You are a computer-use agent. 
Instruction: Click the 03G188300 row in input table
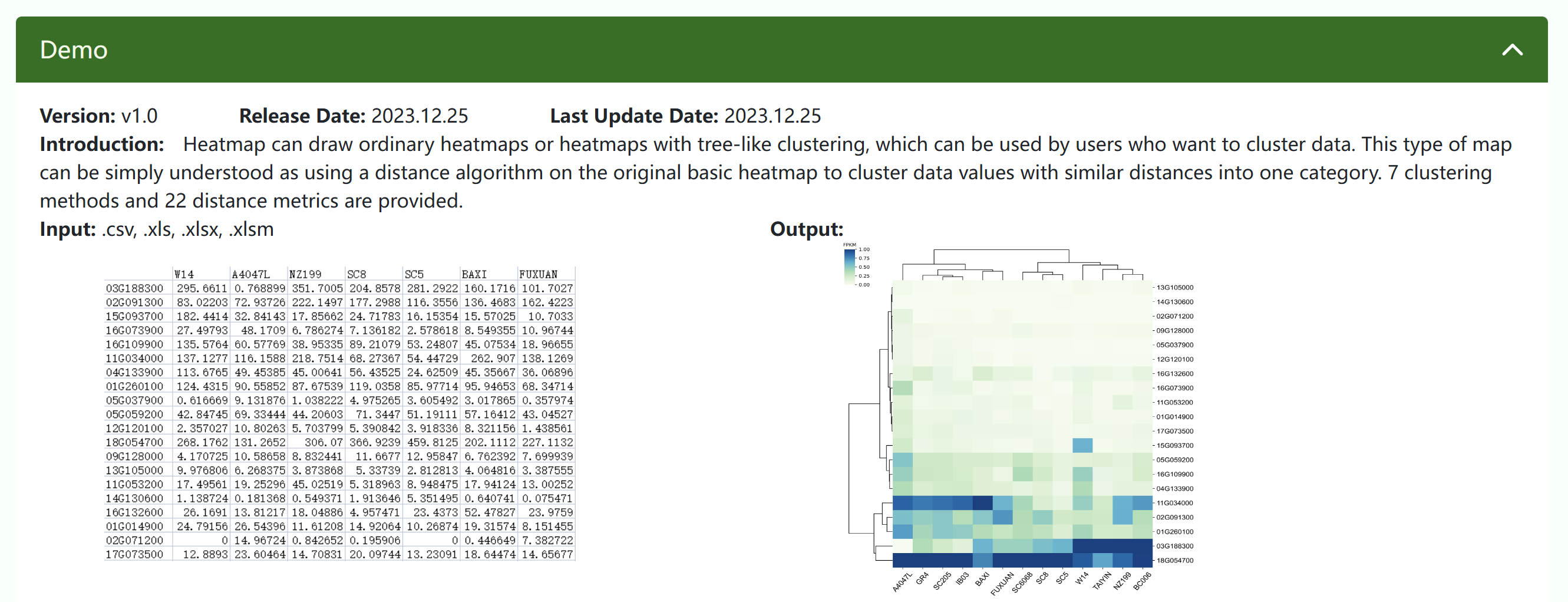339,288
